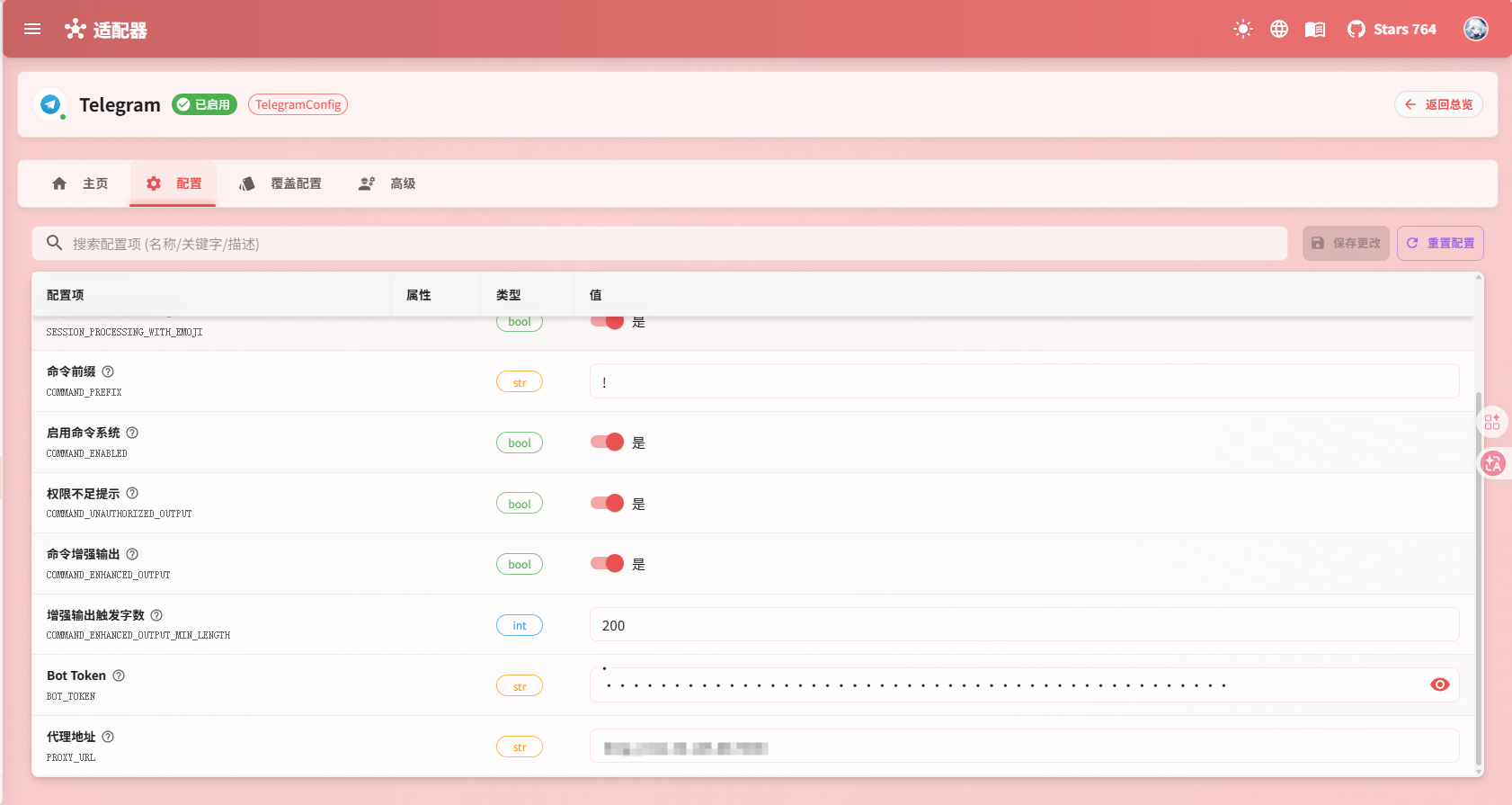The image size is (1512, 805).
Task: Click the Telegram logo icon
Action: [x=51, y=104]
